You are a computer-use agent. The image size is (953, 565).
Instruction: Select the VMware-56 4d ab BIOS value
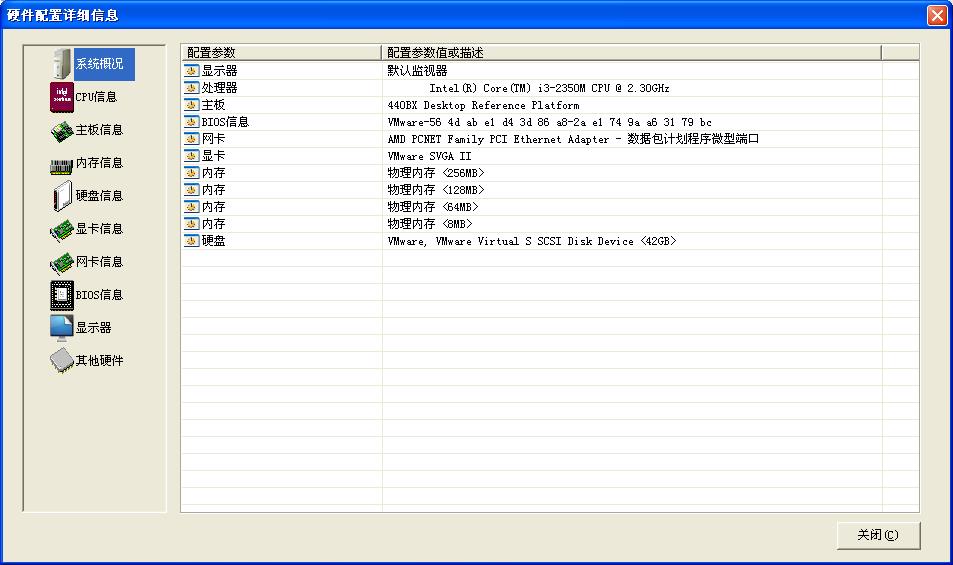[x=549, y=122]
